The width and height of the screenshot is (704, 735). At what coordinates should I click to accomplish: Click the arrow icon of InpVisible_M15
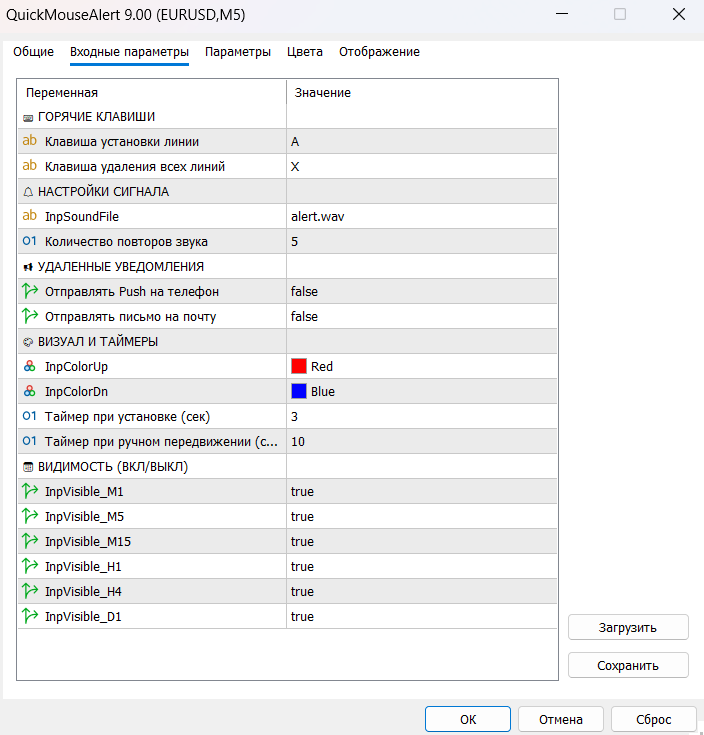coord(30,540)
